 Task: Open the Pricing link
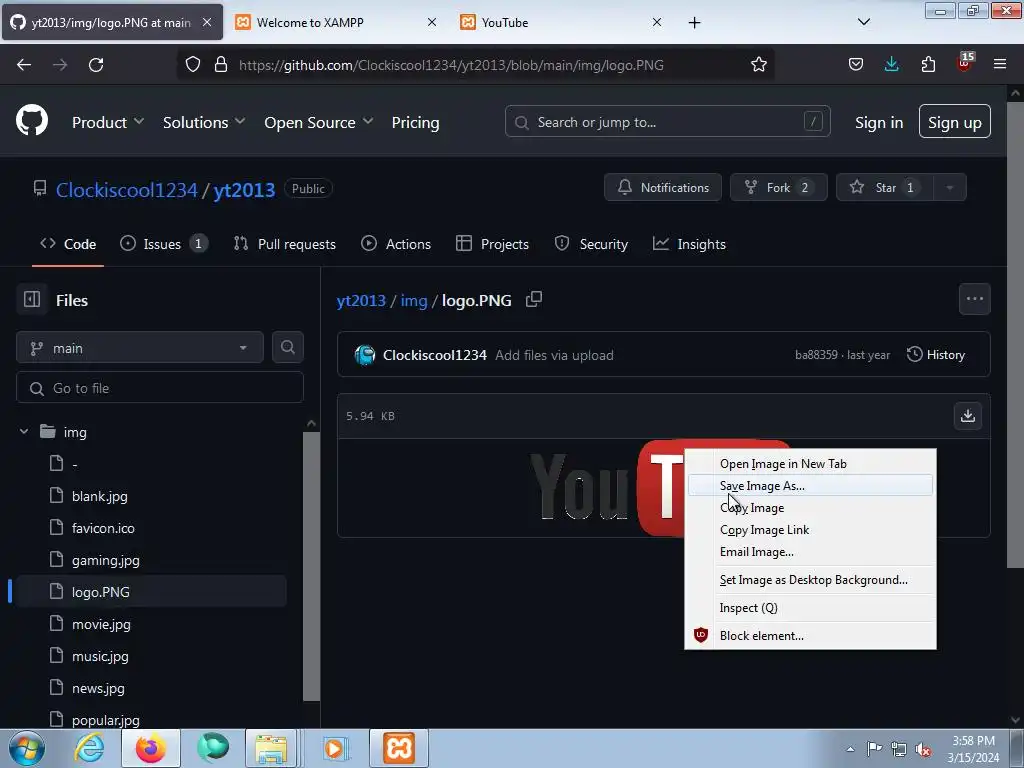[x=415, y=122]
